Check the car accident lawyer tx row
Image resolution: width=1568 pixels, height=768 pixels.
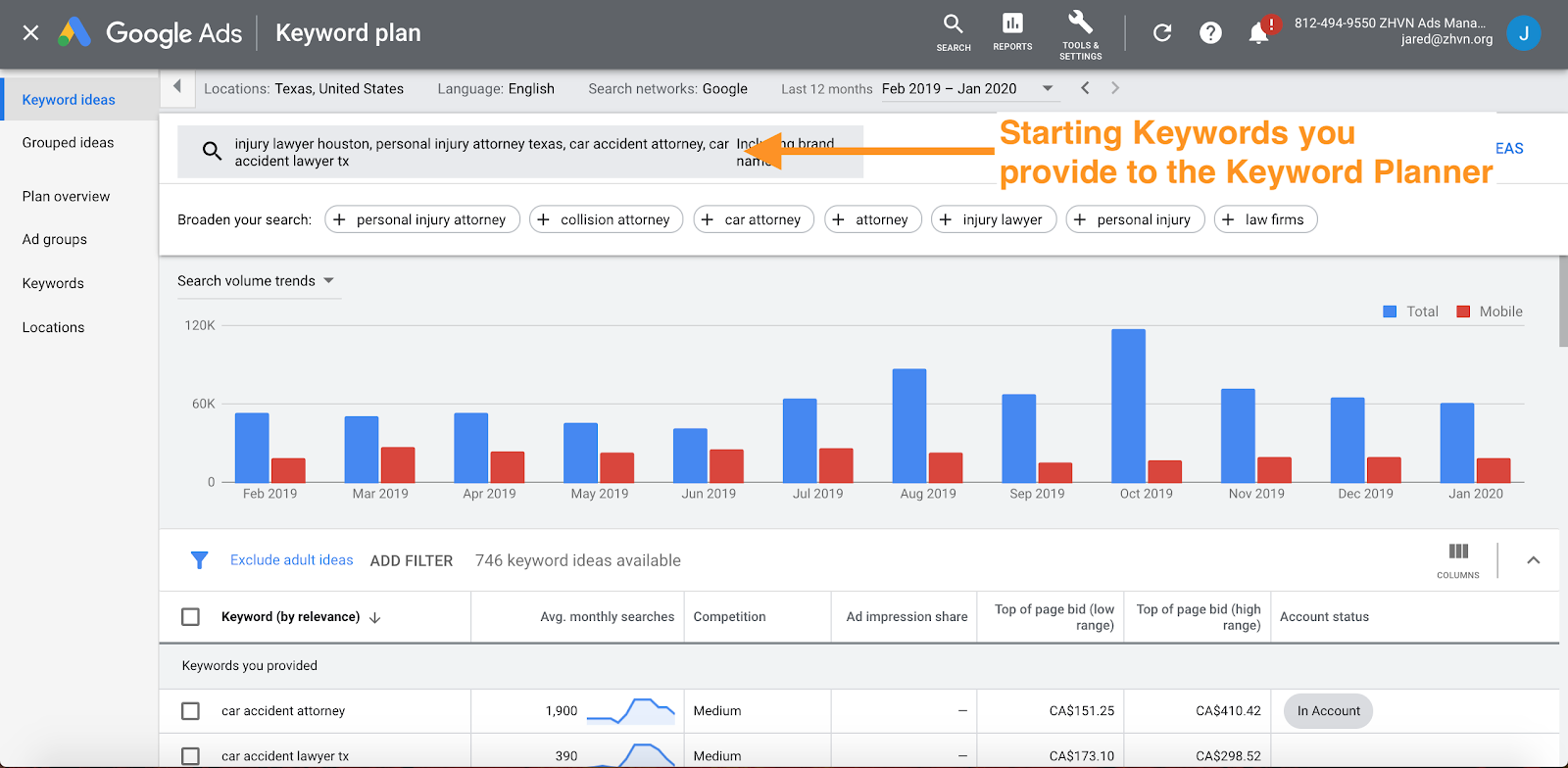[x=191, y=756]
